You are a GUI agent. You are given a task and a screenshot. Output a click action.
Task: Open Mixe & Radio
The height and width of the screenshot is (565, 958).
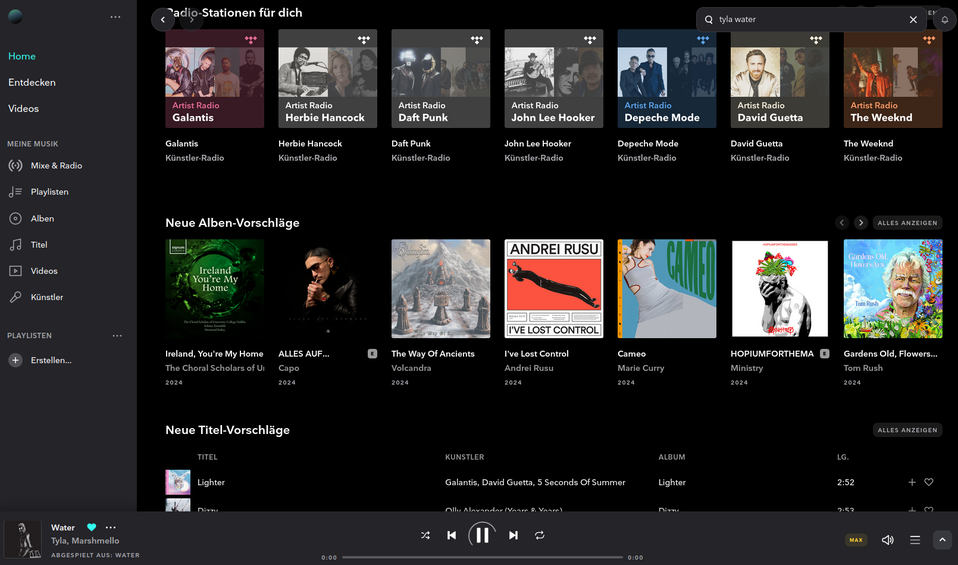click(x=56, y=166)
